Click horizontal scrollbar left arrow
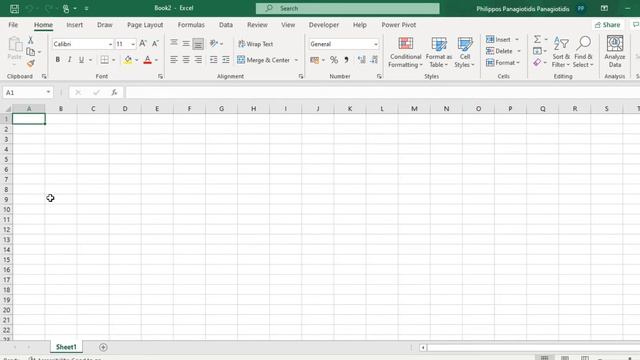Viewport: 640px width, 360px height. pyautogui.click(x=423, y=348)
